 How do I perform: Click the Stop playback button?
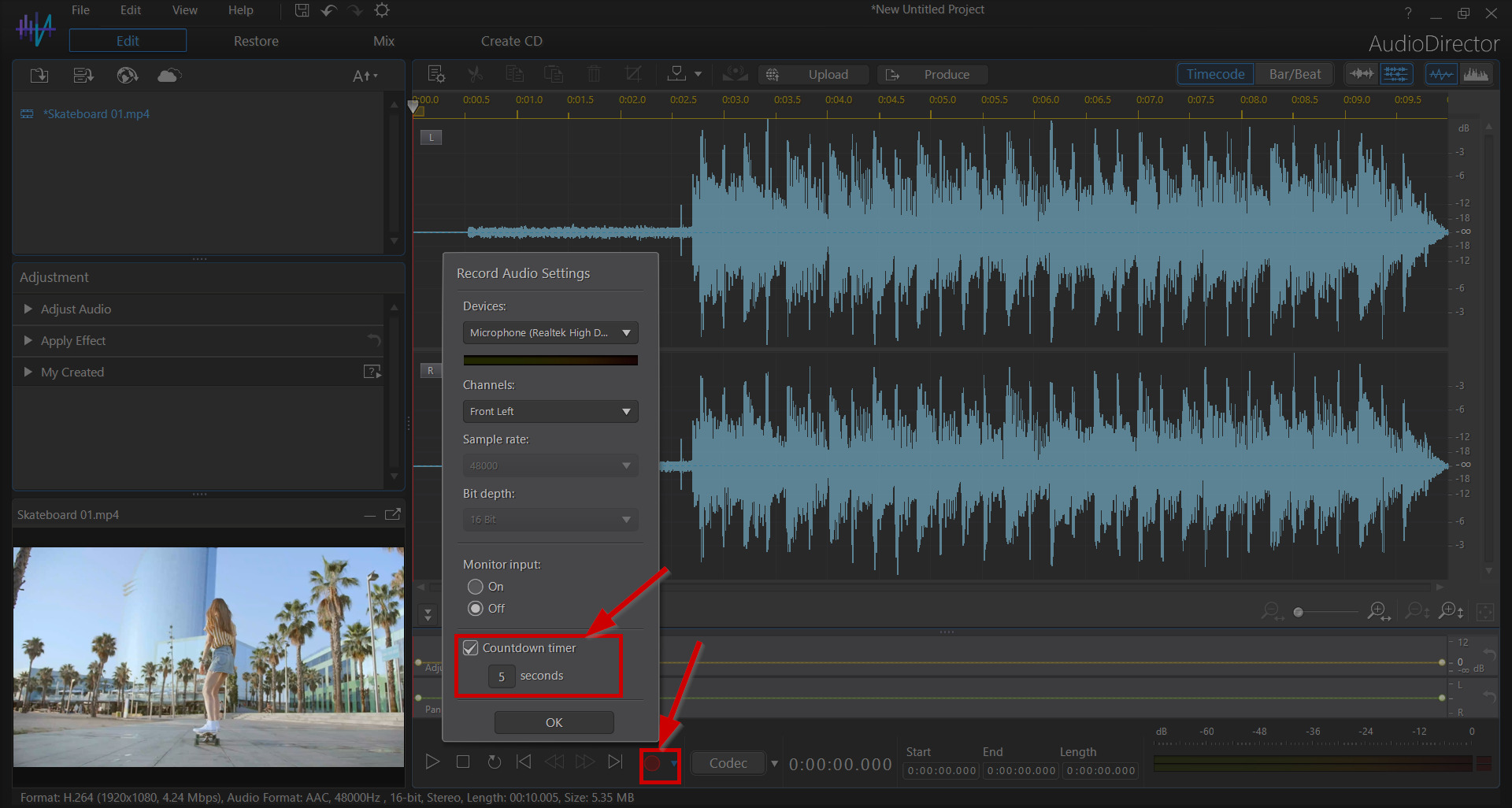(x=463, y=762)
